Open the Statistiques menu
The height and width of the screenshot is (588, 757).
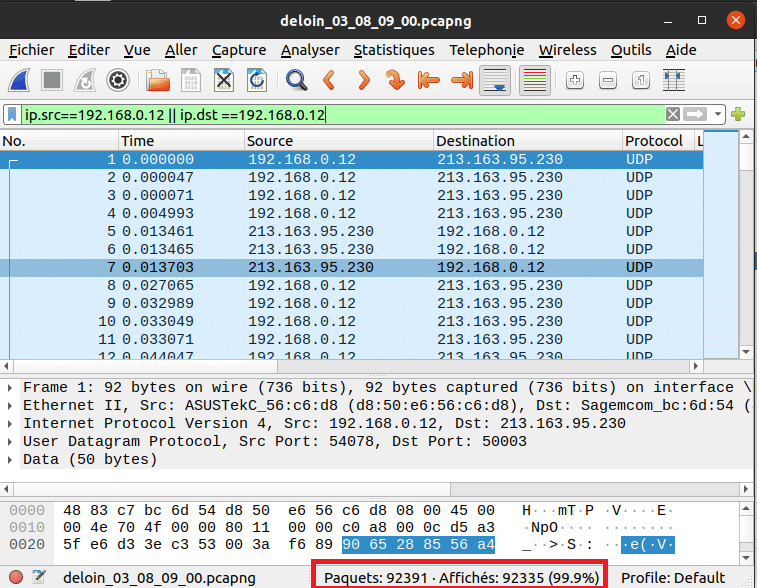tap(394, 50)
